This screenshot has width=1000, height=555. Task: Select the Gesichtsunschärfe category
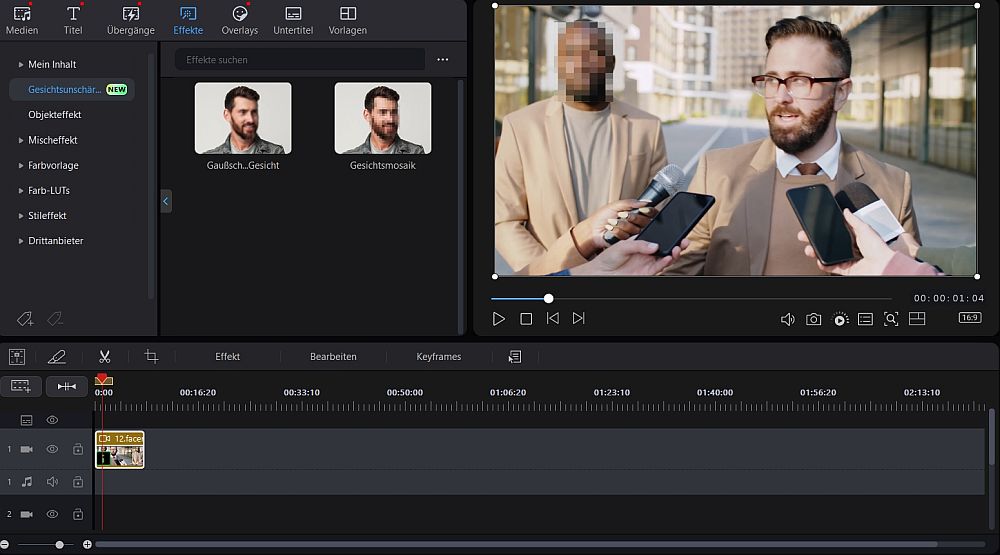tap(72, 89)
